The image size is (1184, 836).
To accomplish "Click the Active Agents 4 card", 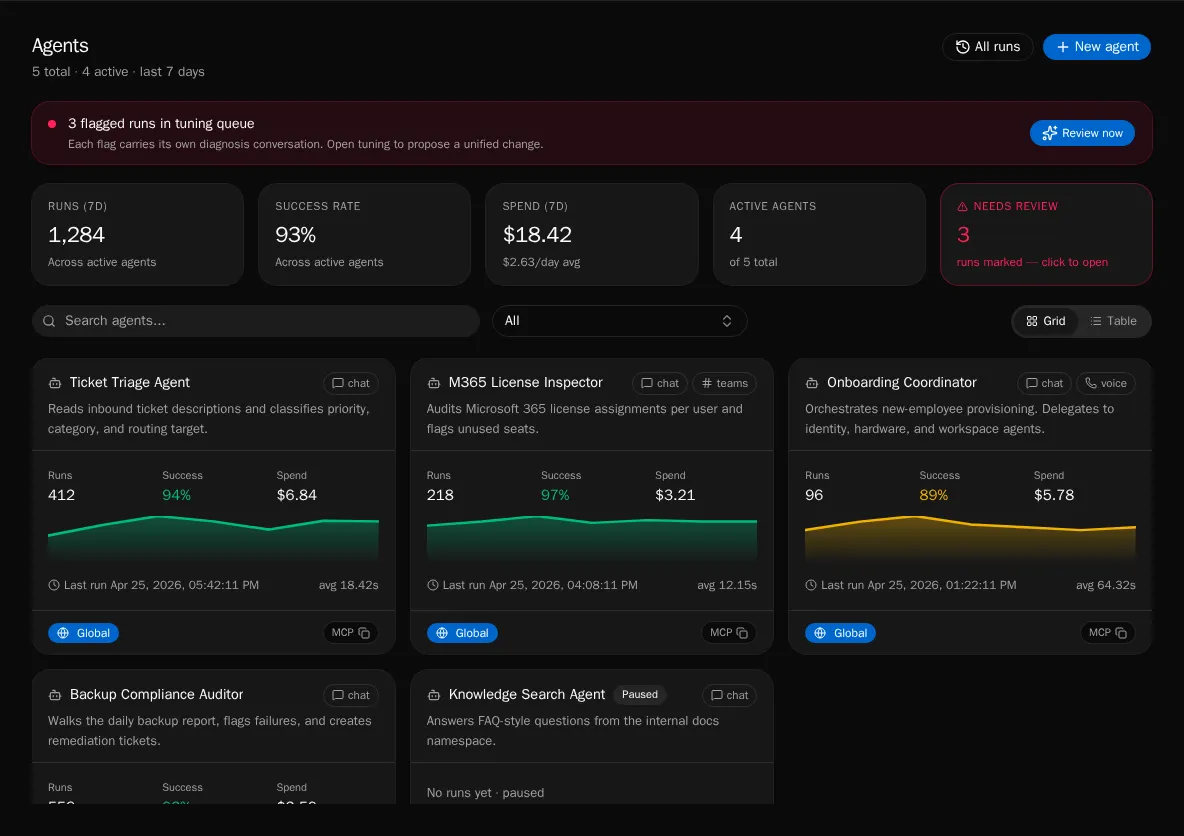I will click(x=819, y=234).
